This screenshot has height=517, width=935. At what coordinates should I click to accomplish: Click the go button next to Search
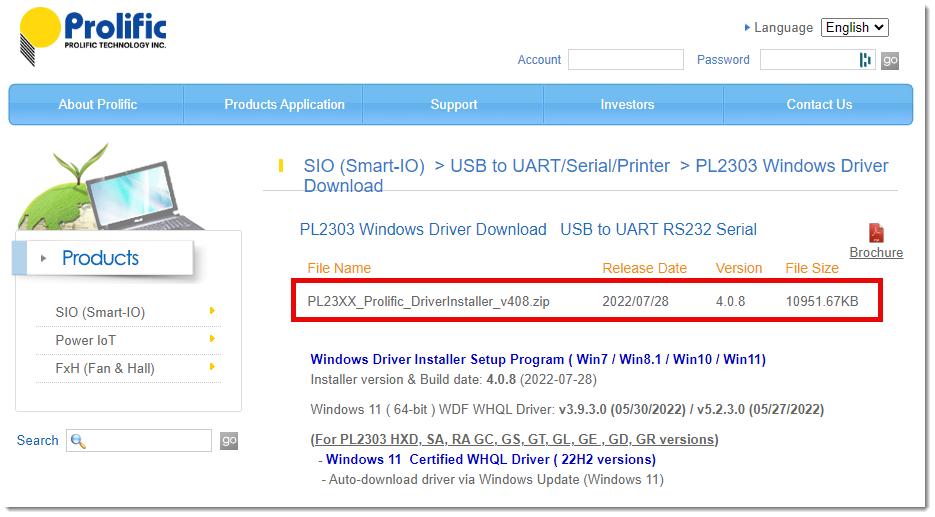(229, 441)
